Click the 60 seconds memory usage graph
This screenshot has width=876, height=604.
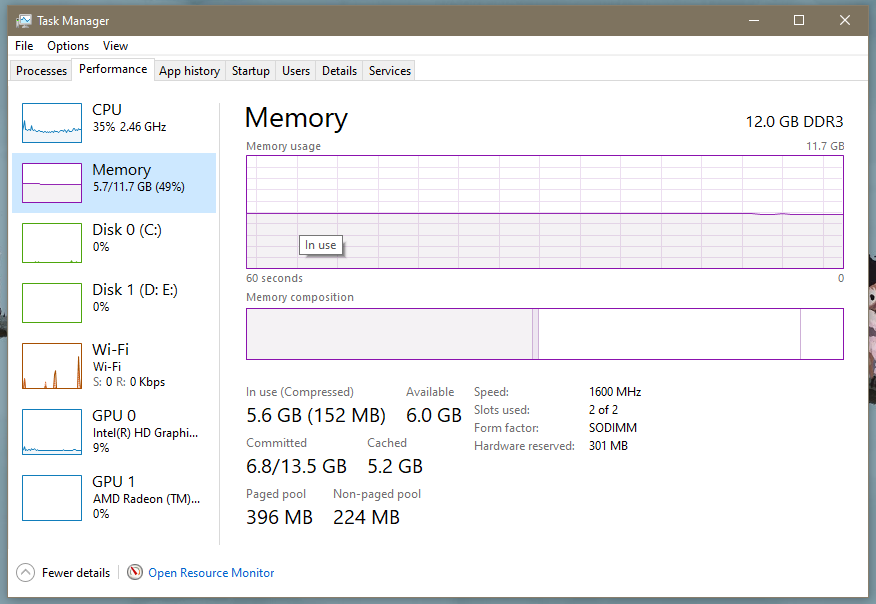coord(545,213)
